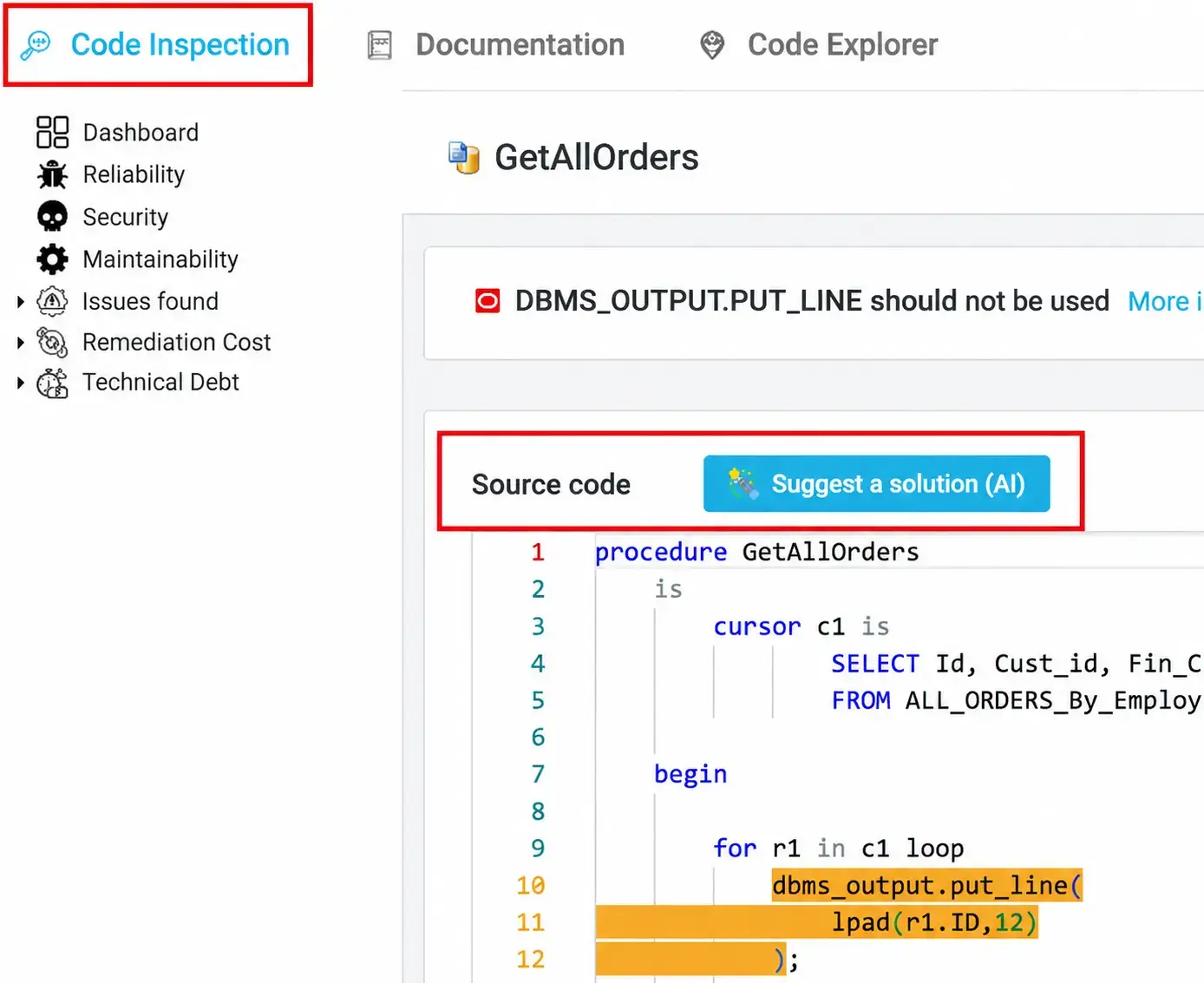Click line number 7 in the gutter
This screenshot has width=1204, height=983.
coord(538,774)
